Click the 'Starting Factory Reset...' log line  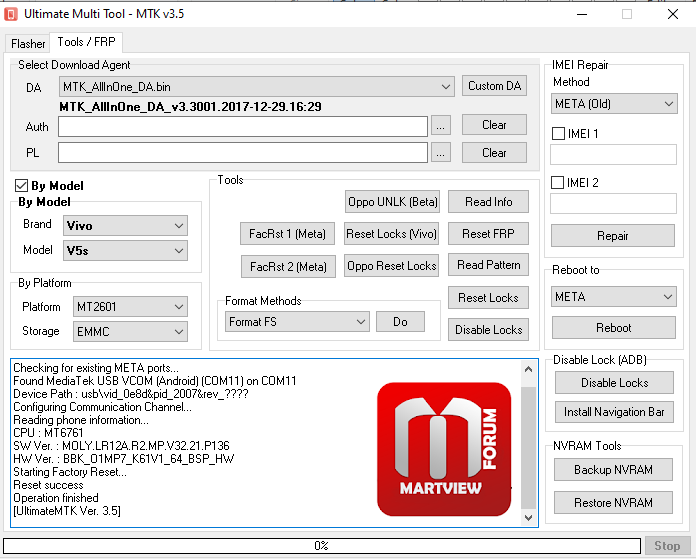pyautogui.click(x=70, y=472)
